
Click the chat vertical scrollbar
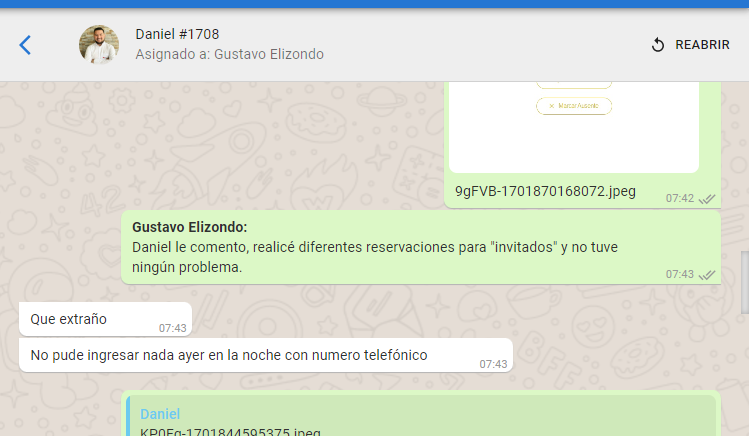click(744, 270)
